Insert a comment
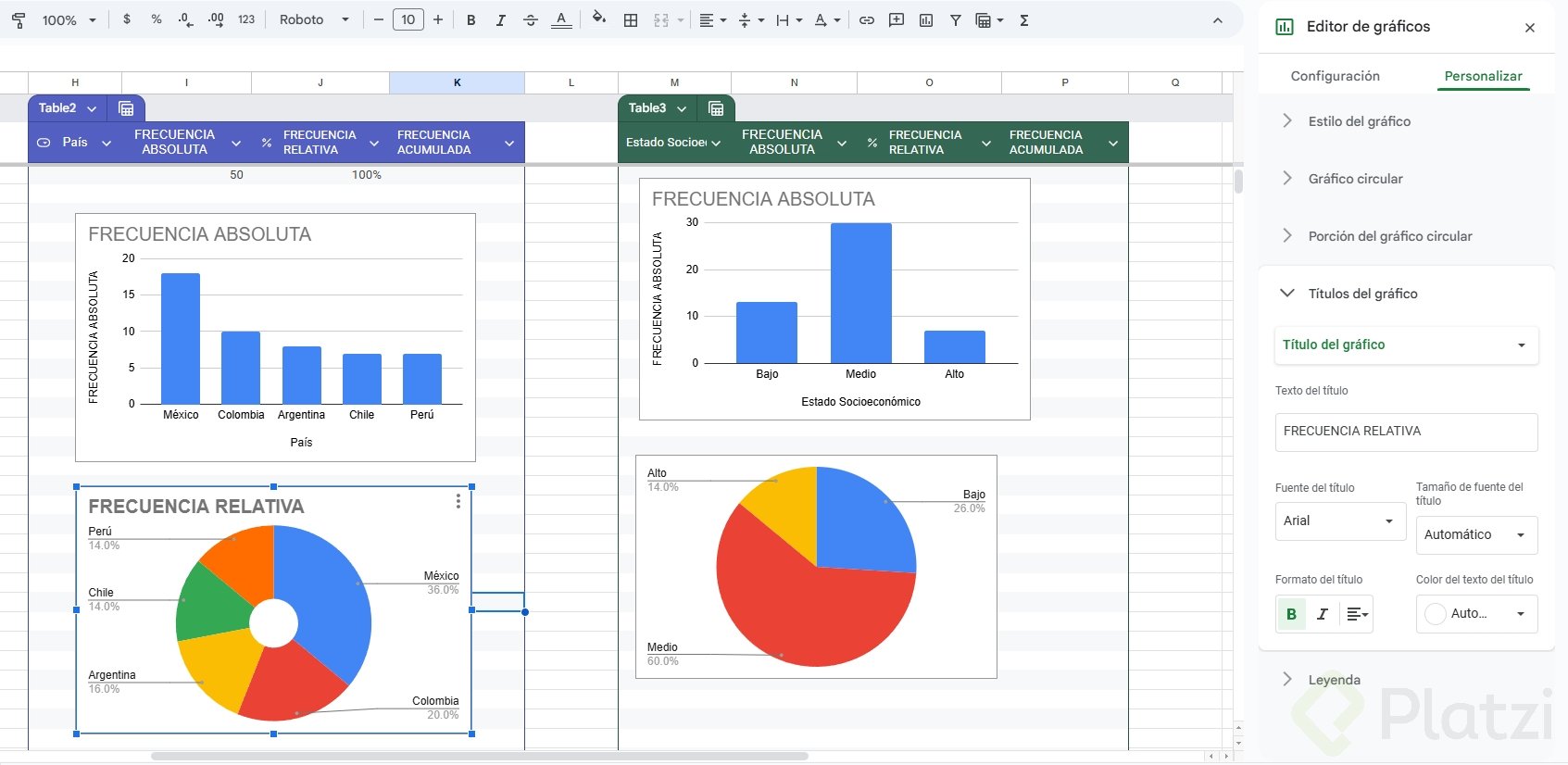Screen dimensions: 1568x765 point(897,19)
